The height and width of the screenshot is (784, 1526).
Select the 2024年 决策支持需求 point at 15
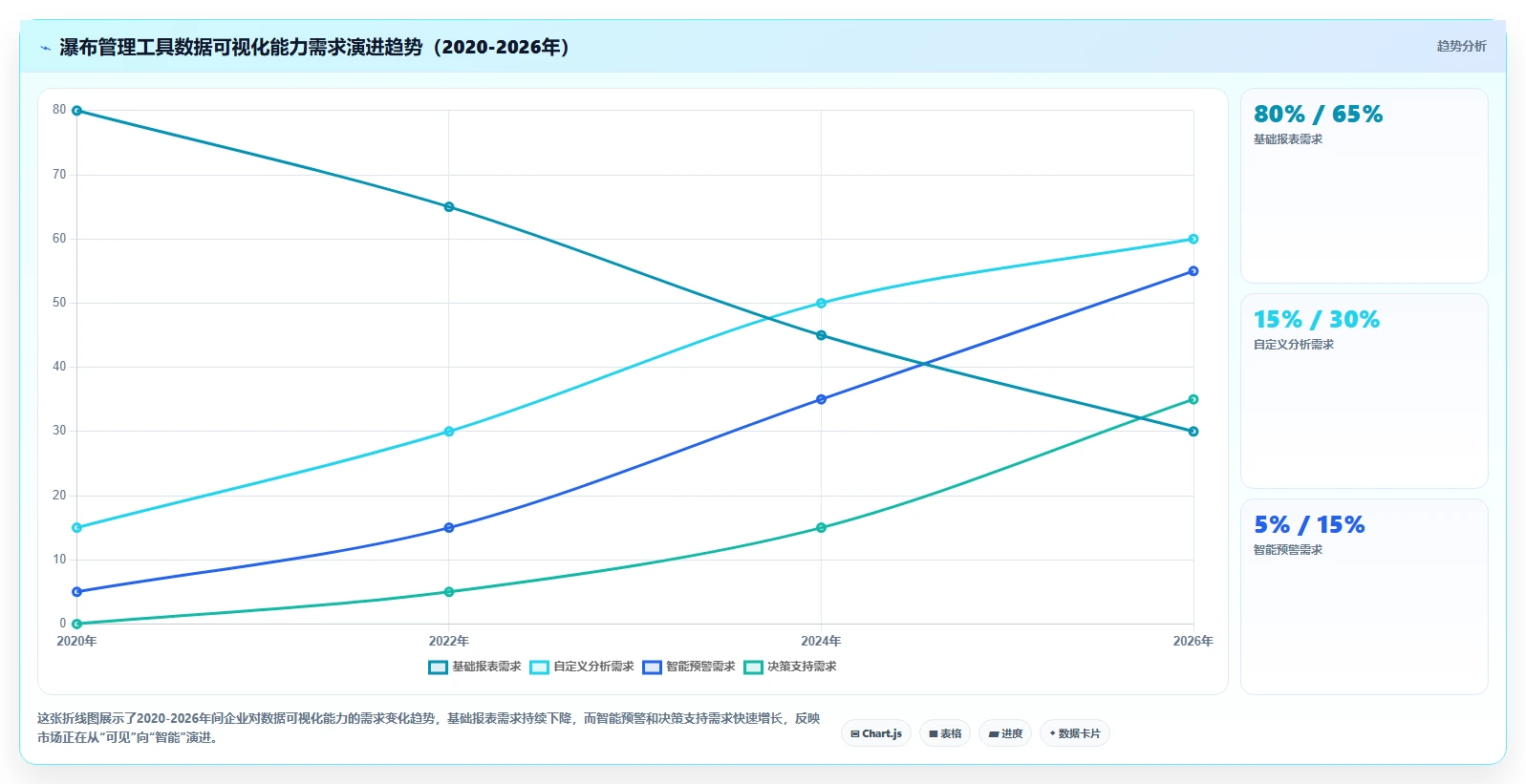pyautogui.click(x=821, y=528)
